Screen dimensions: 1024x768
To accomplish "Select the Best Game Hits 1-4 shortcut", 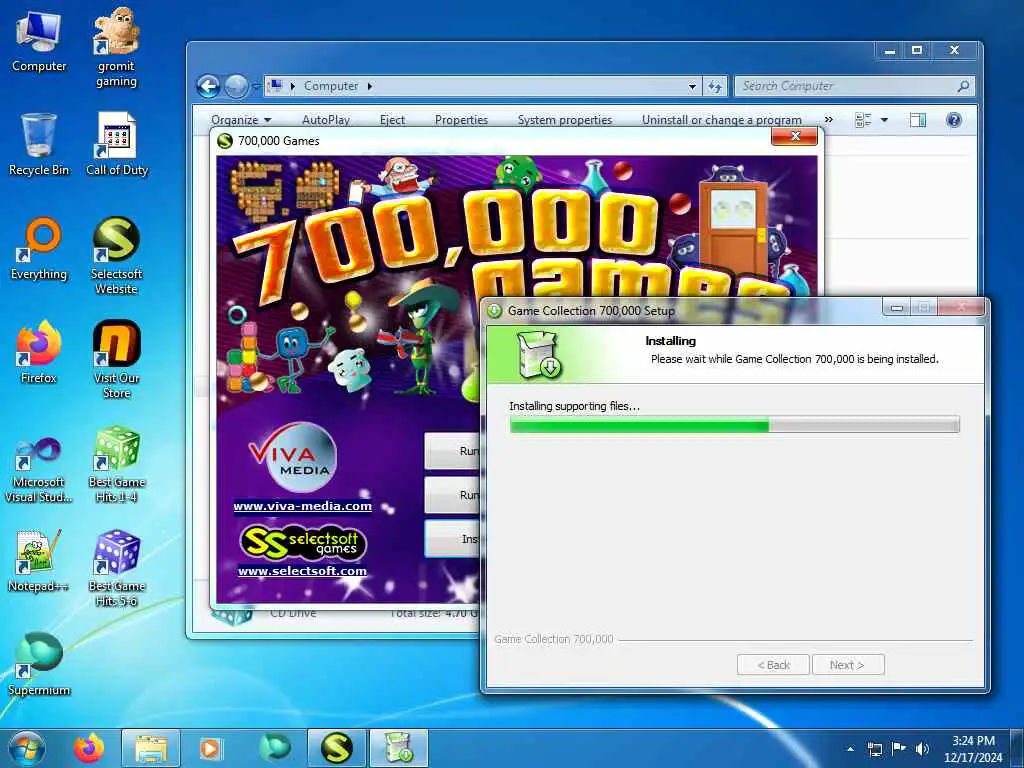I will 116,464.
